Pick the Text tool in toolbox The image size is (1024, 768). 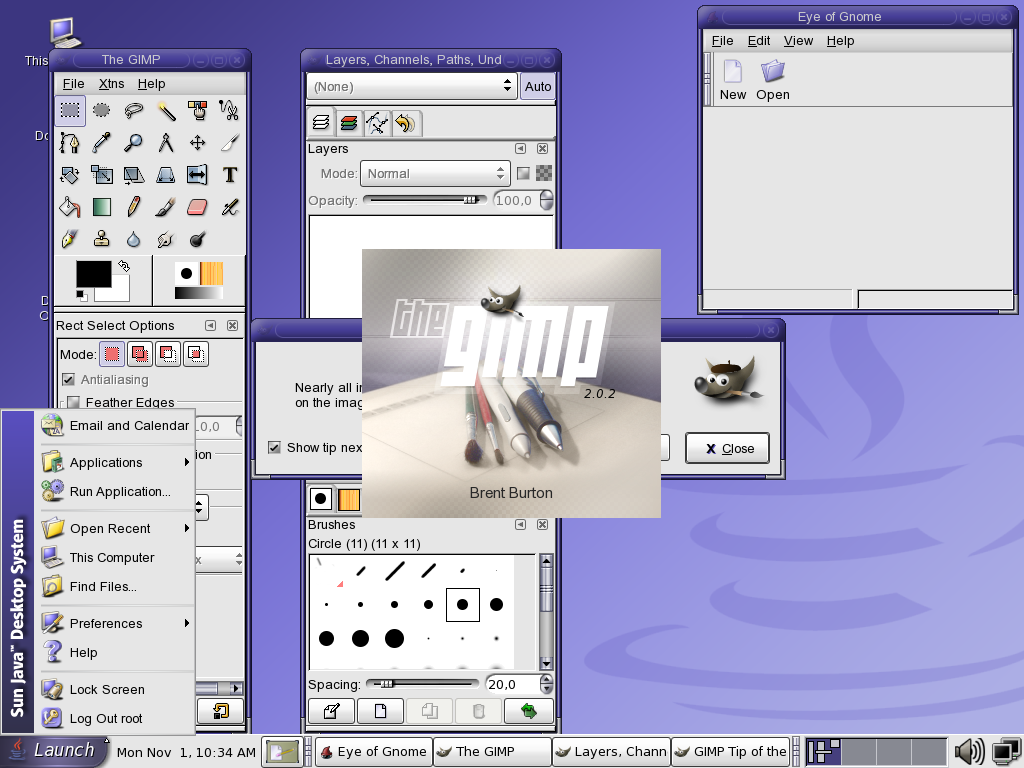pyautogui.click(x=230, y=175)
